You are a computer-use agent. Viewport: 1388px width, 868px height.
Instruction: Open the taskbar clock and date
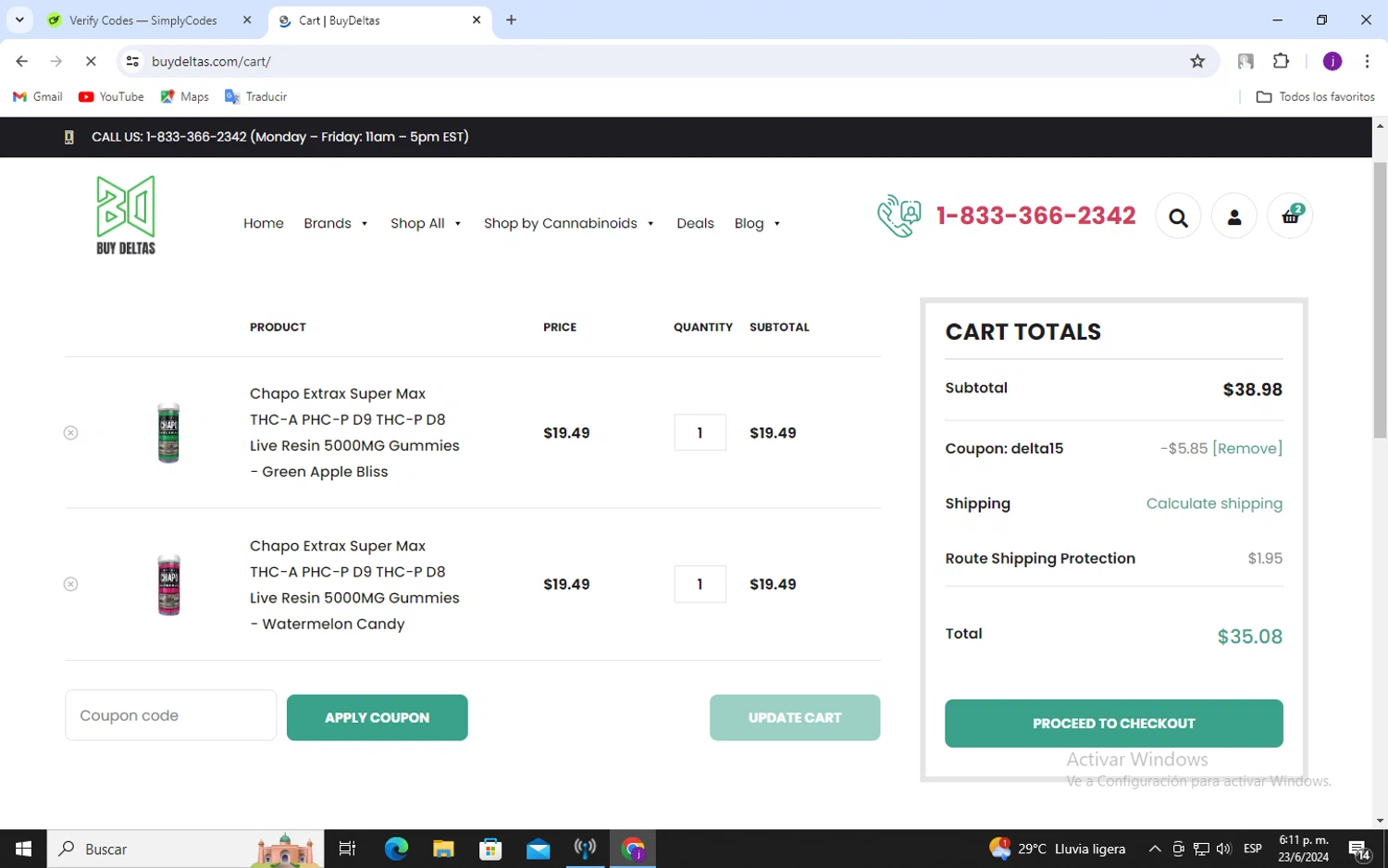click(1304, 849)
